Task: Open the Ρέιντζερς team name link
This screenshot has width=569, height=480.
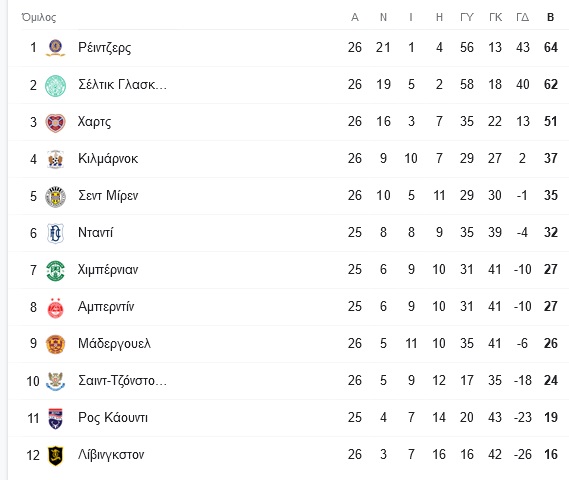Action: [x=105, y=48]
